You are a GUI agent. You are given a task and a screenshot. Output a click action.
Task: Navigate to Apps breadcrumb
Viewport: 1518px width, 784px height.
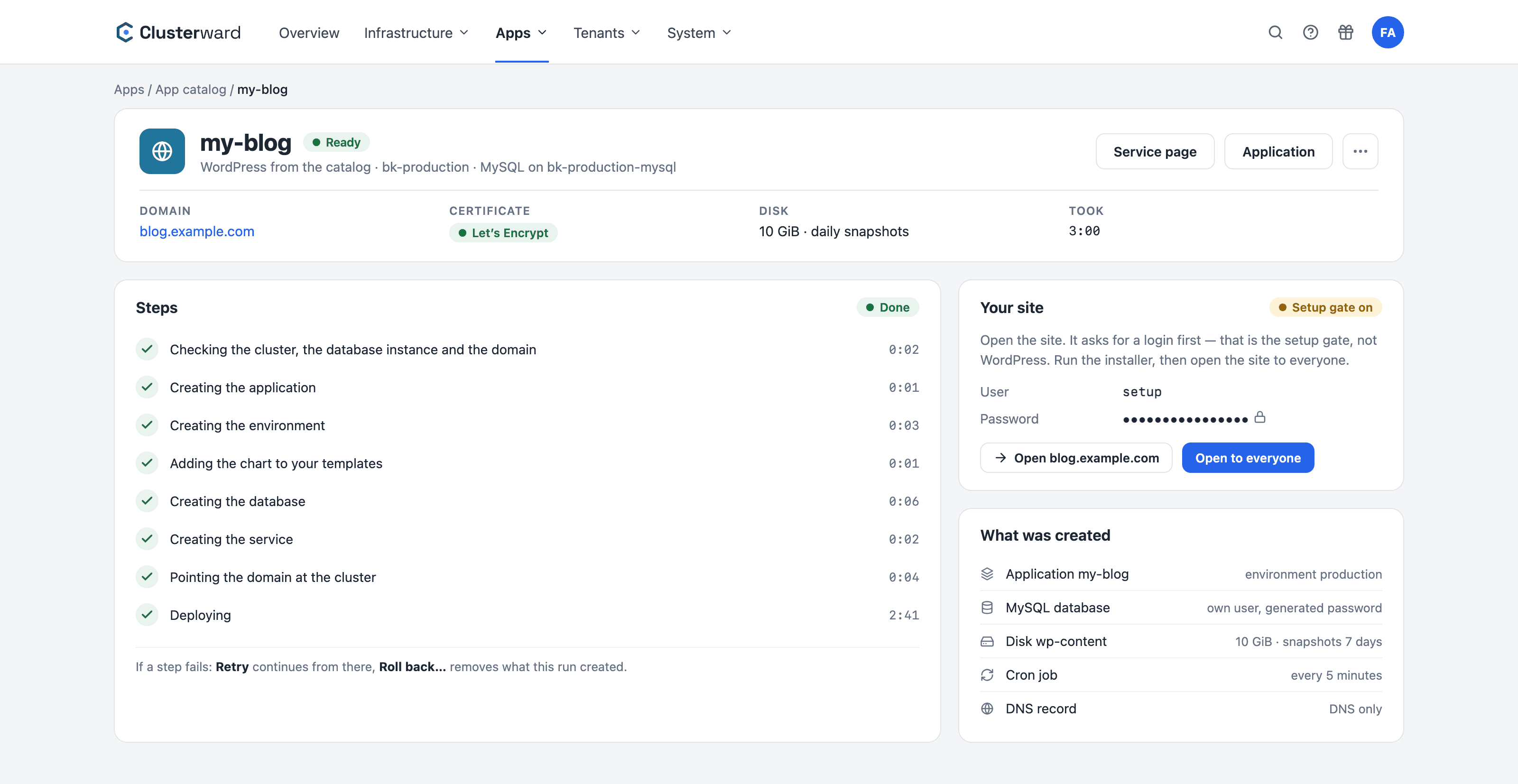coord(129,90)
